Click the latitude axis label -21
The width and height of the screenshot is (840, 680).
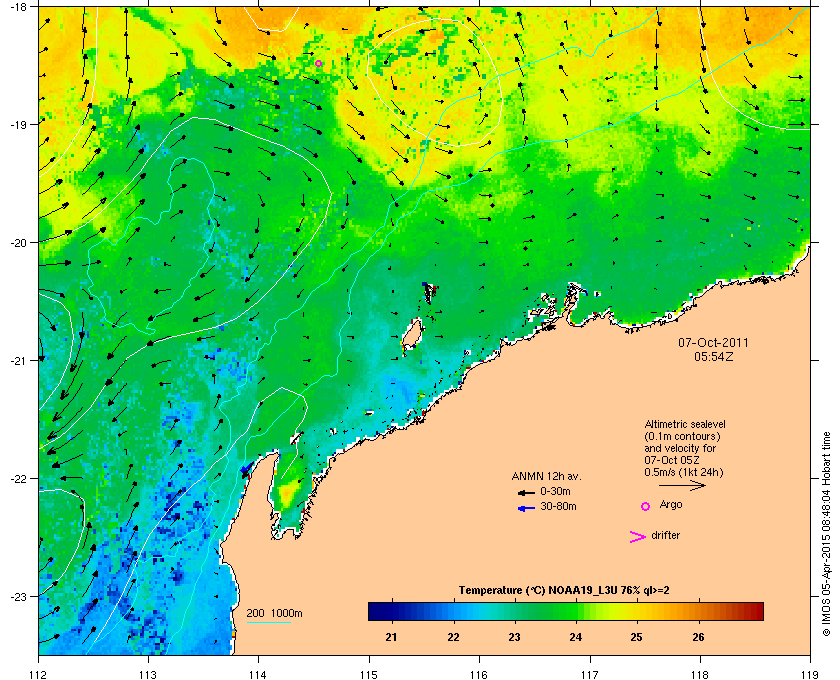click(x=18, y=360)
